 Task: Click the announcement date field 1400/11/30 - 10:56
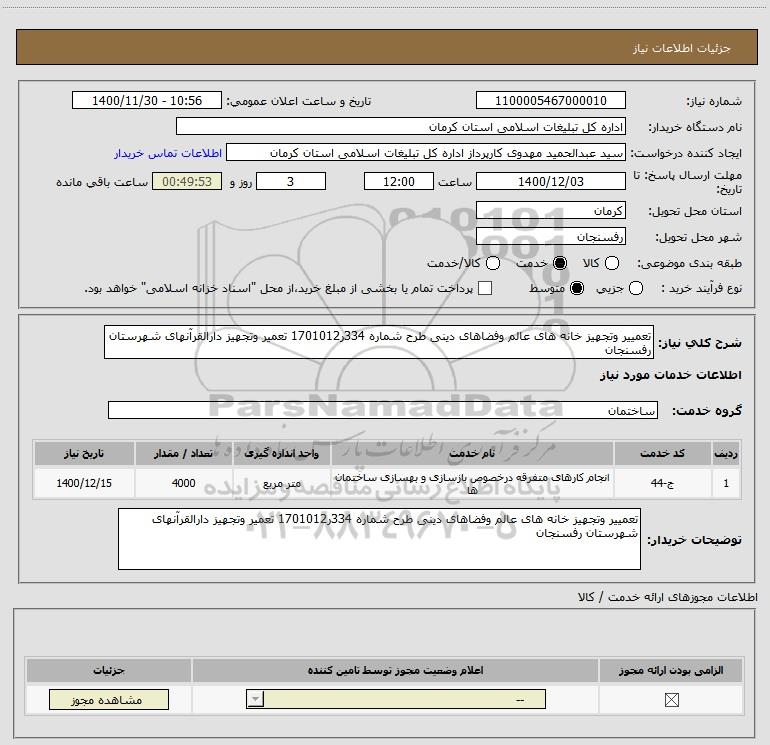point(147,100)
